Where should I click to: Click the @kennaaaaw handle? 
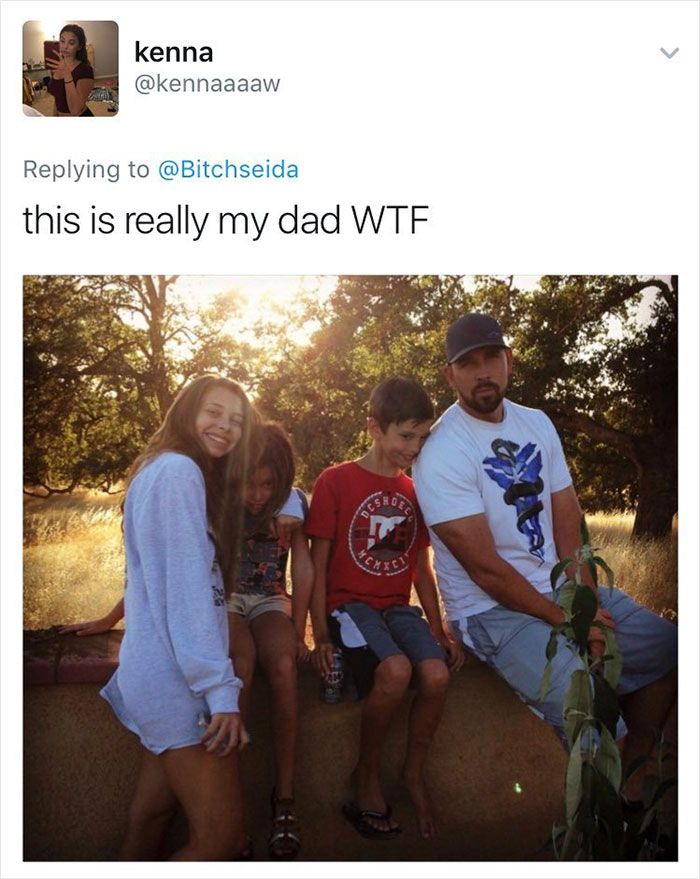pyautogui.click(x=207, y=85)
